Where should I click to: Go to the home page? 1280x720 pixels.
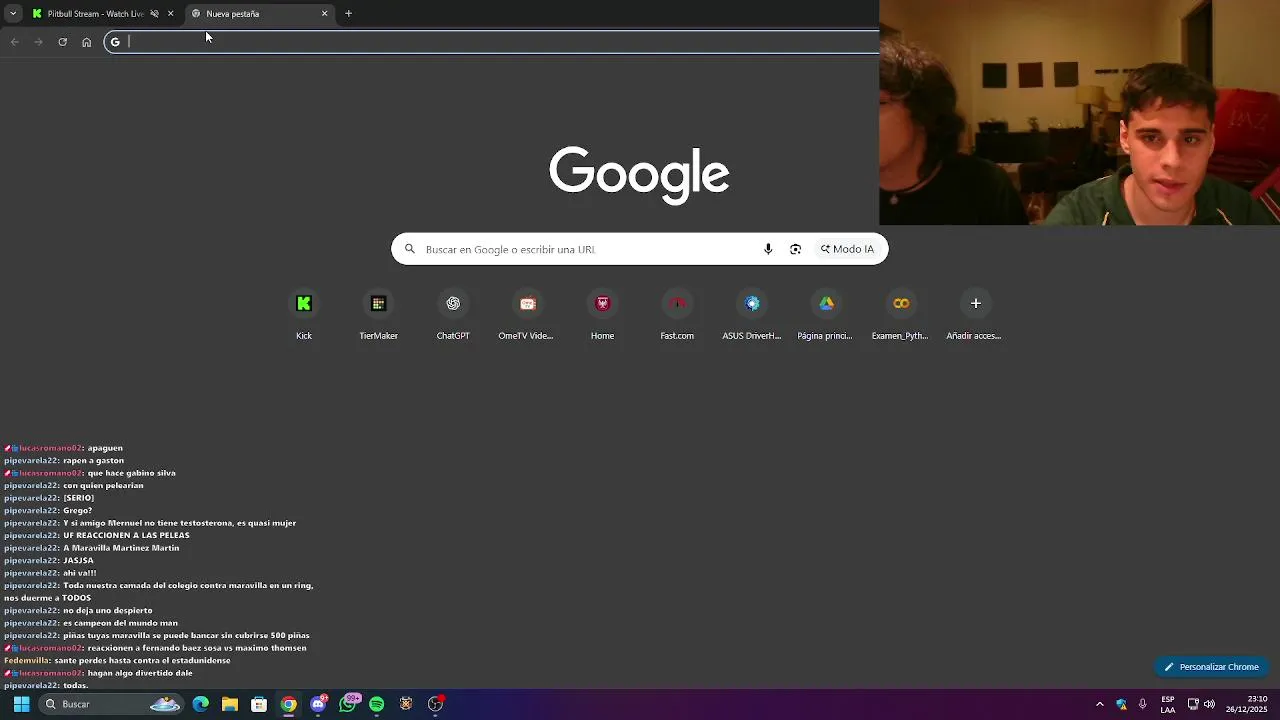pos(86,42)
